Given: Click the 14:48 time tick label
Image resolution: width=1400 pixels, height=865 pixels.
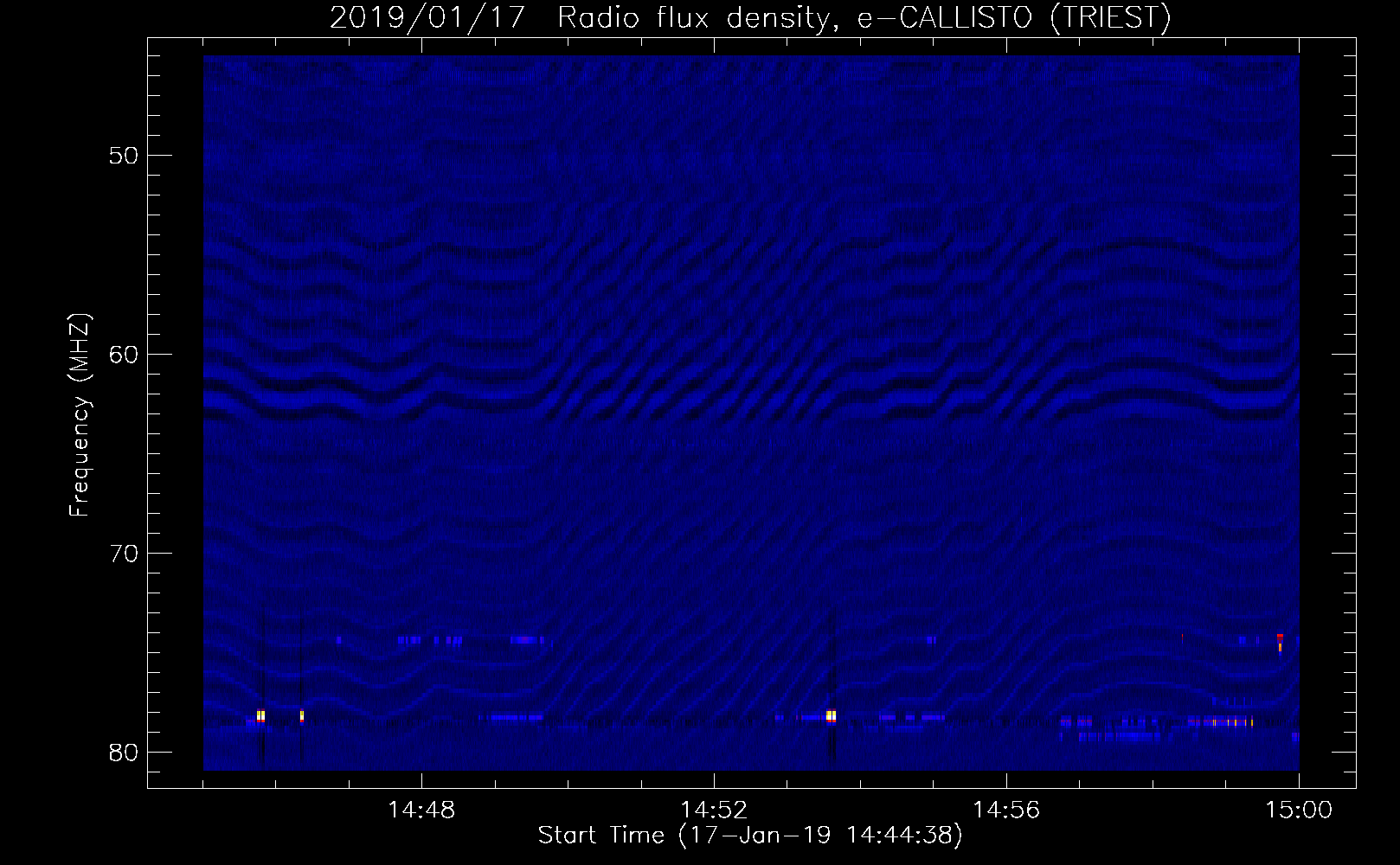Looking at the screenshot, I should pos(421,811).
